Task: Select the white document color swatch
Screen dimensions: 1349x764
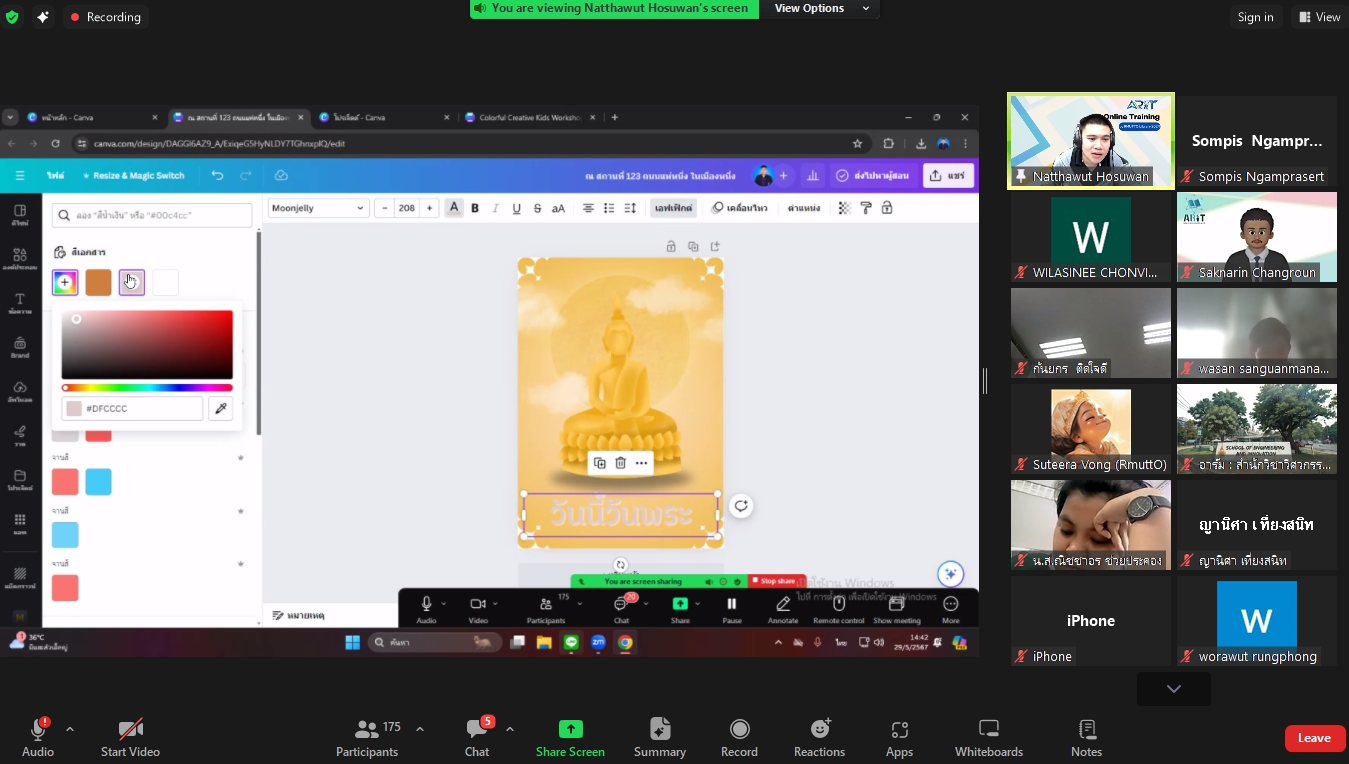Action: coord(165,283)
